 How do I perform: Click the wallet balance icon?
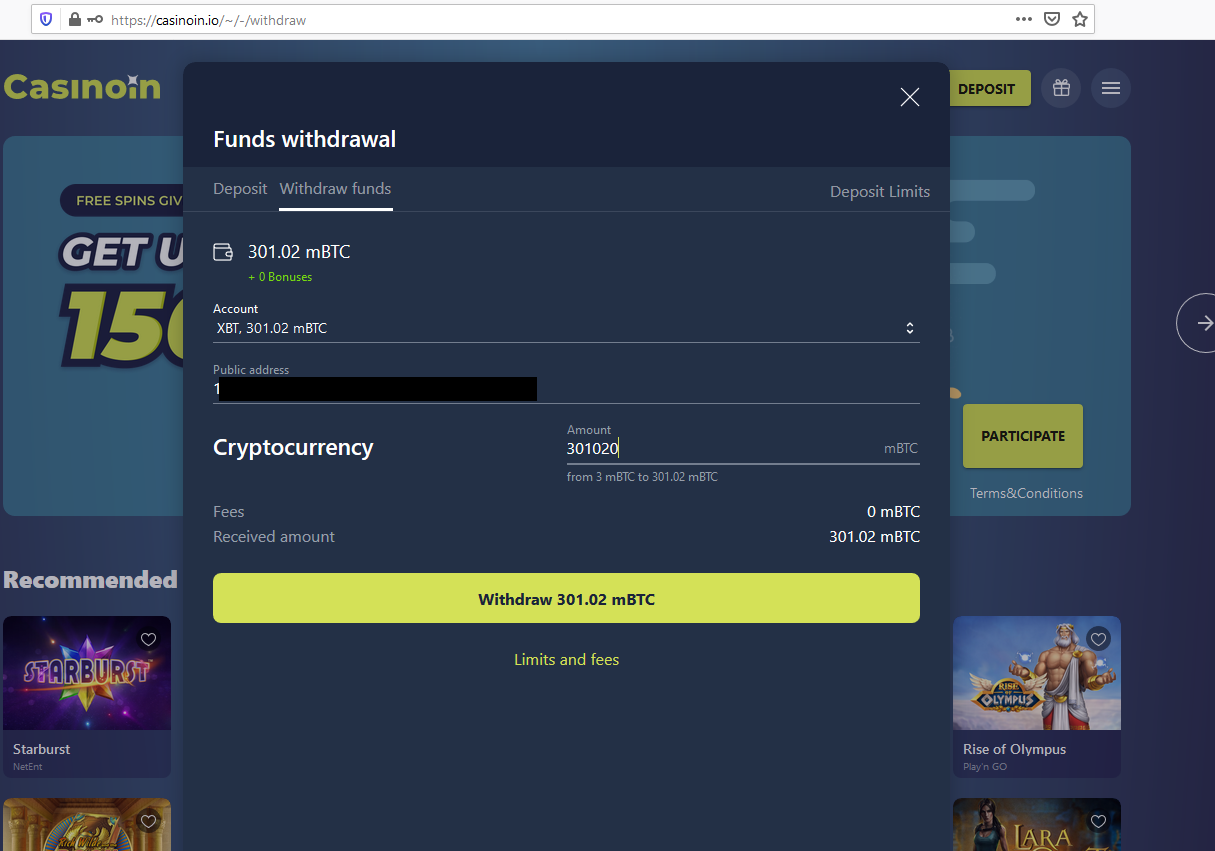223,252
